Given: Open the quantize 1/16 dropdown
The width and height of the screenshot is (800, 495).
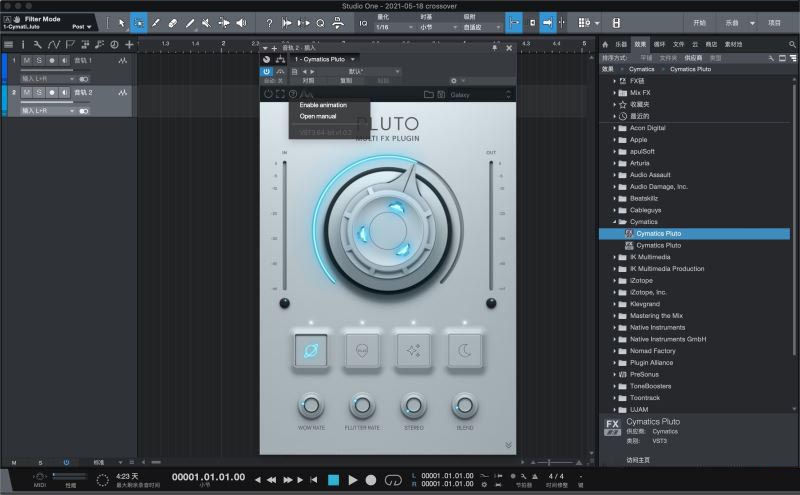Looking at the screenshot, I should tap(394, 27).
